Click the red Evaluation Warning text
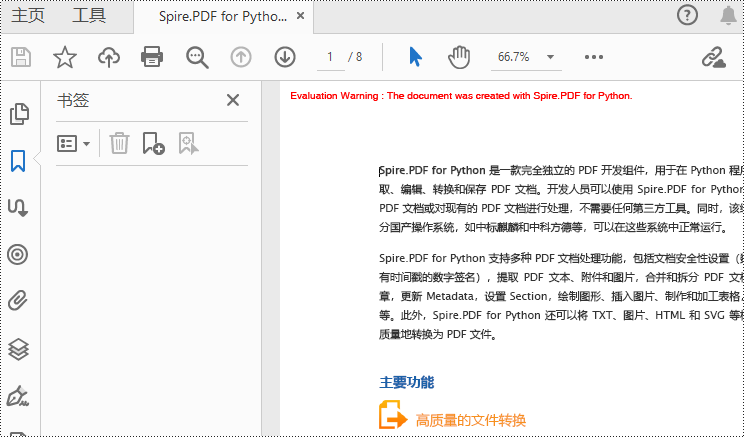Image resolution: width=744 pixels, height=437 pixels. click(x=461, y=96)
